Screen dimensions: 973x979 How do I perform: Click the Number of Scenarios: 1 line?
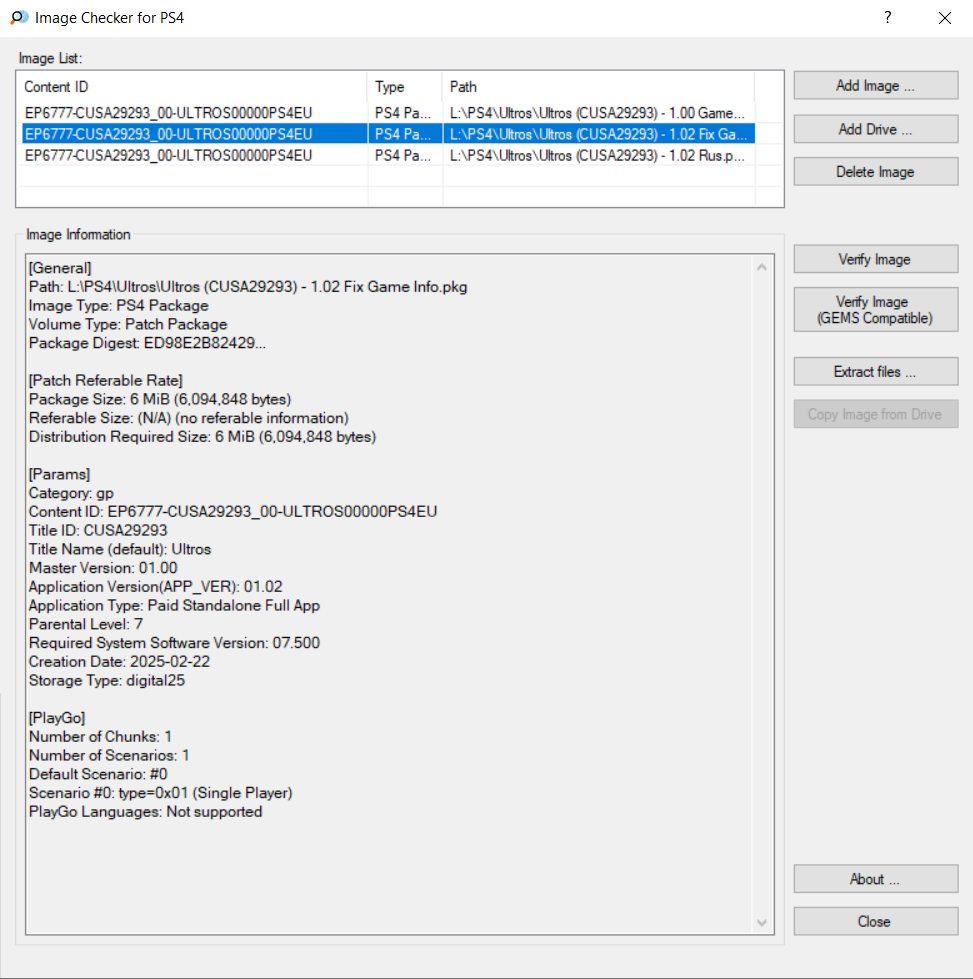coord(109,755)
